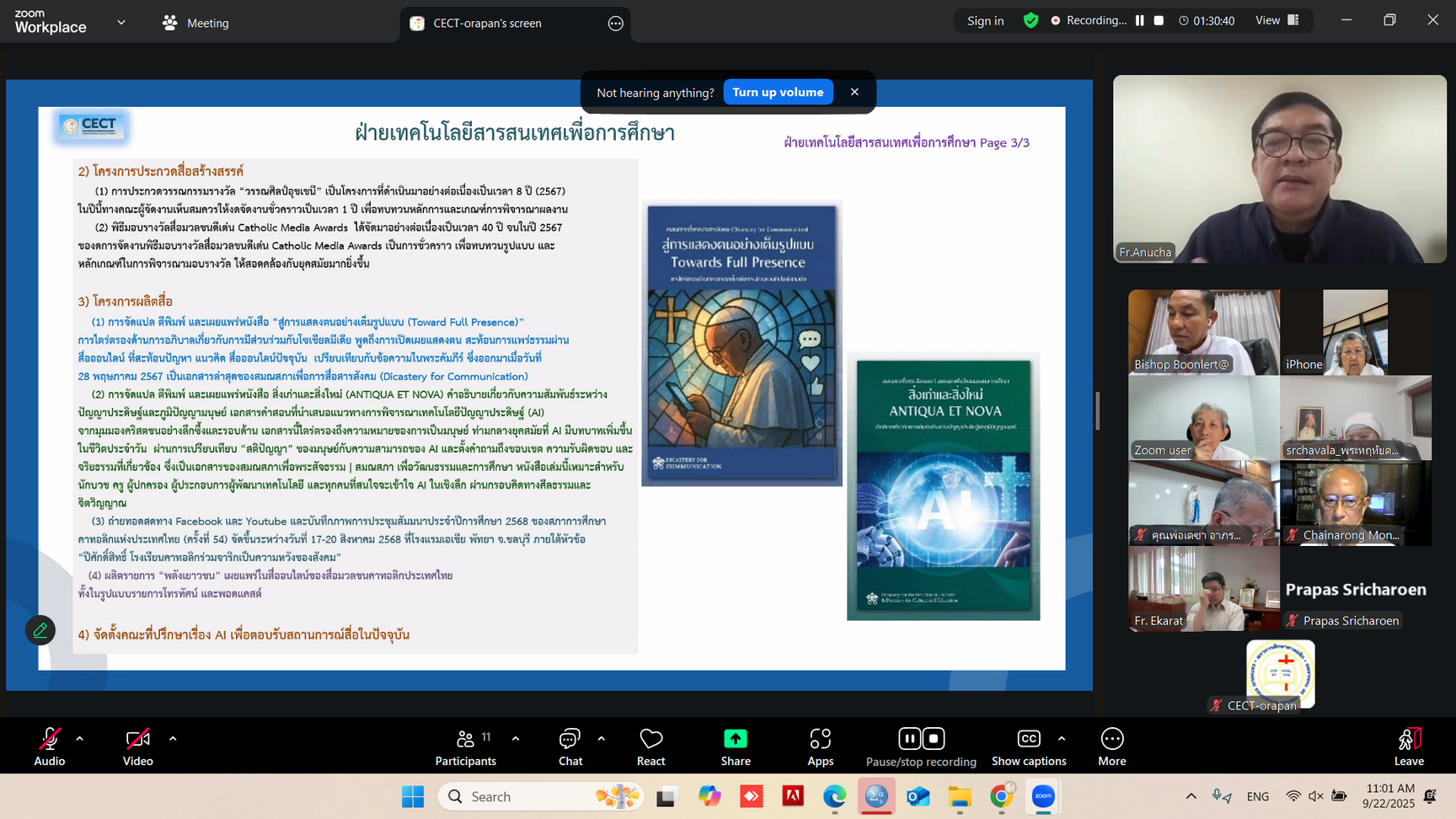Turn on the Video camera
This screenshot has height=819, width=1456.
tap(137, 747)
